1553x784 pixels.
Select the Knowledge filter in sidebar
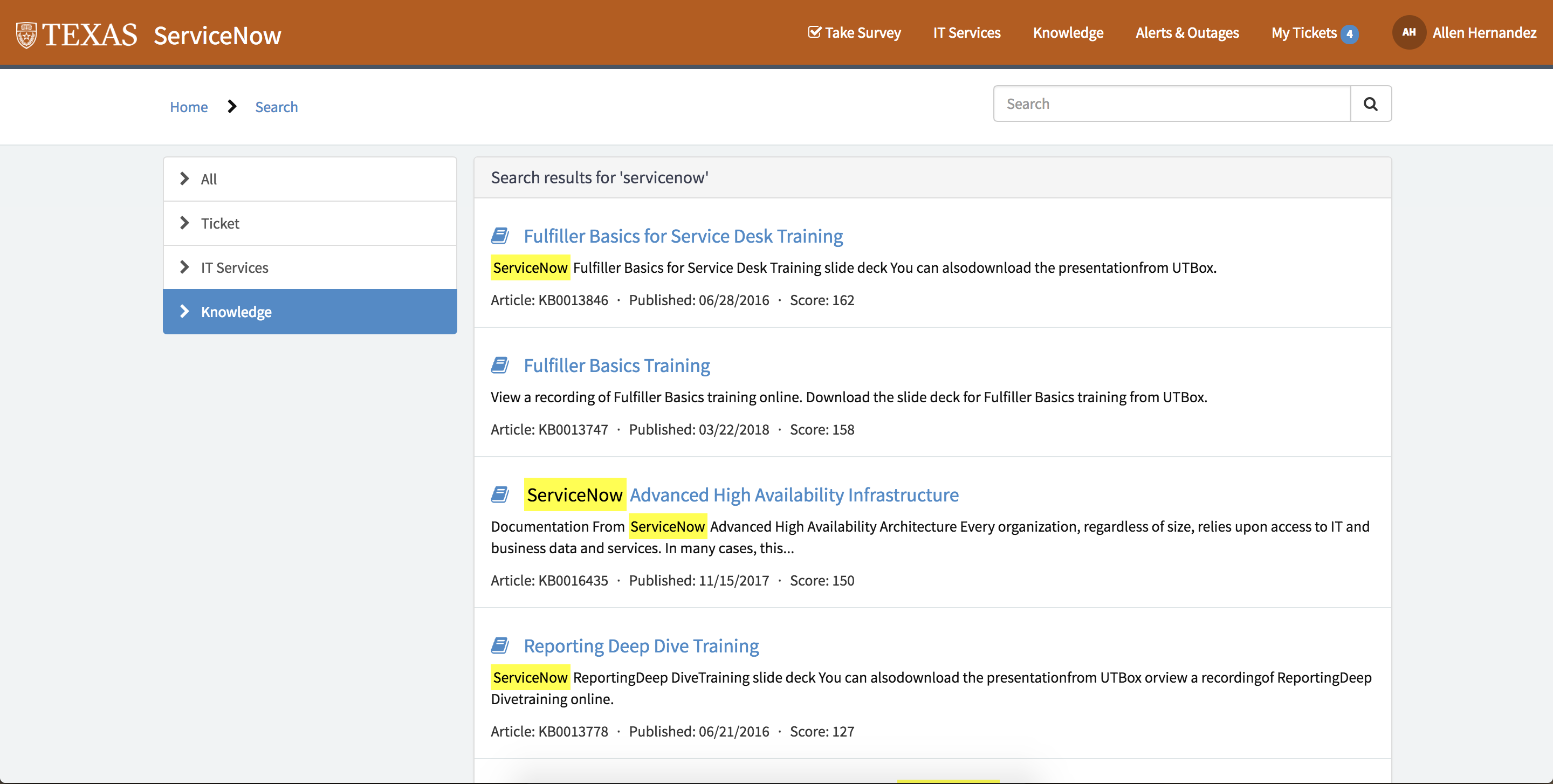click(x=236, y=312)
